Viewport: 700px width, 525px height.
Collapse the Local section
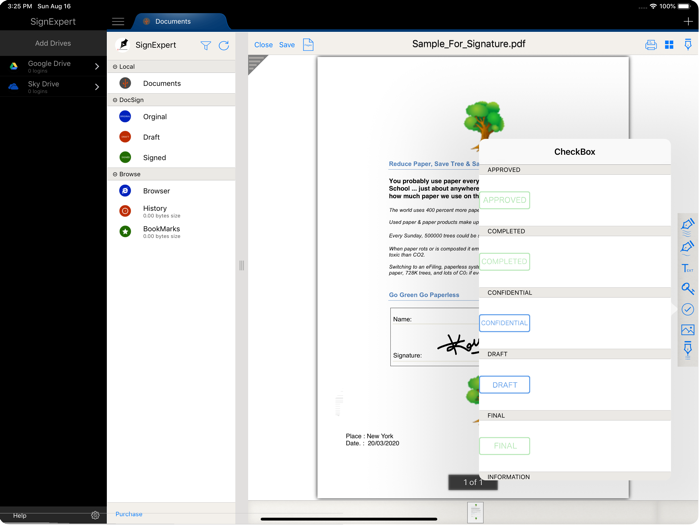click(115, 67)
